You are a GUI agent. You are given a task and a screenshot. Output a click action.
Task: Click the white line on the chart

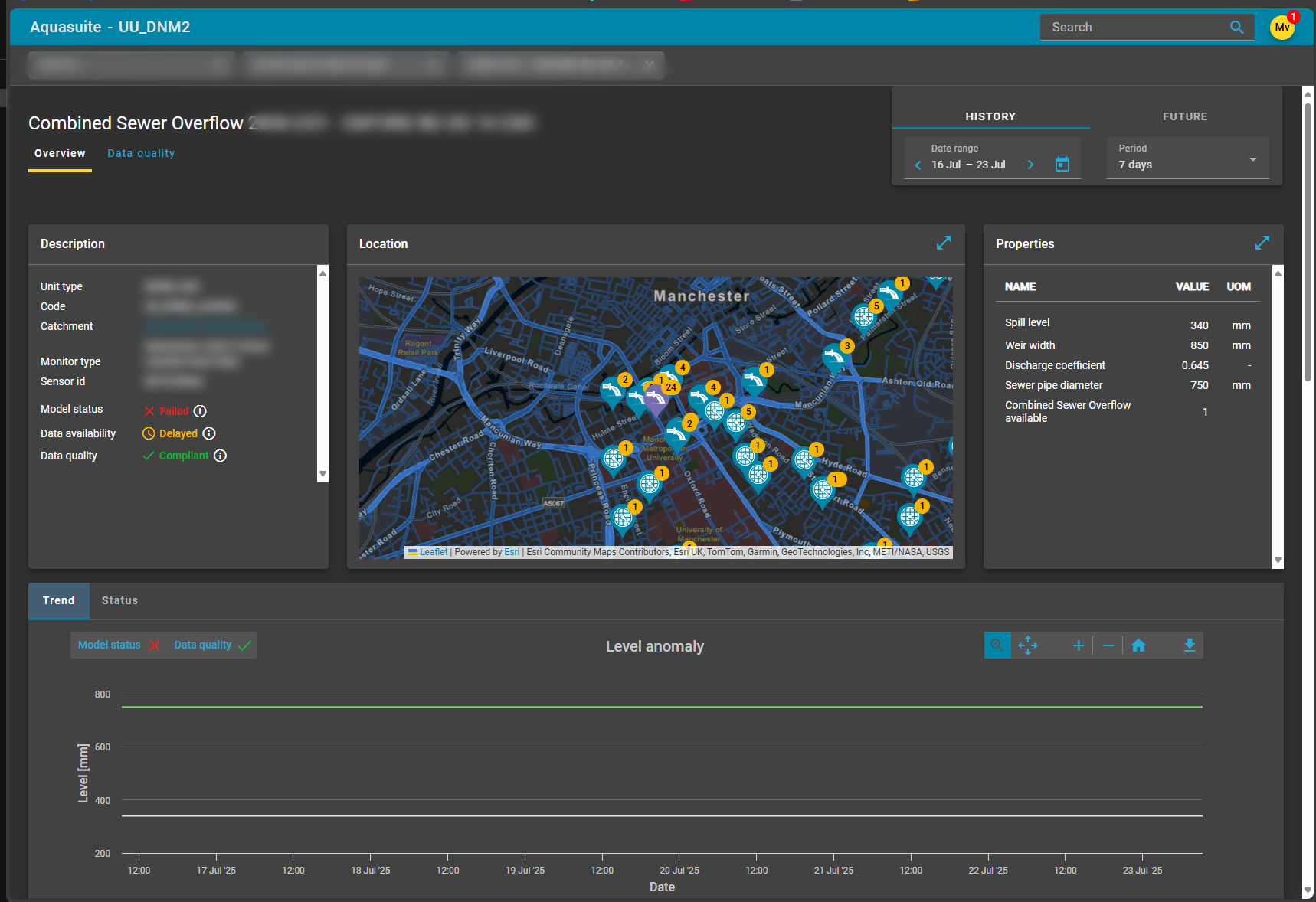coord(662,815)
